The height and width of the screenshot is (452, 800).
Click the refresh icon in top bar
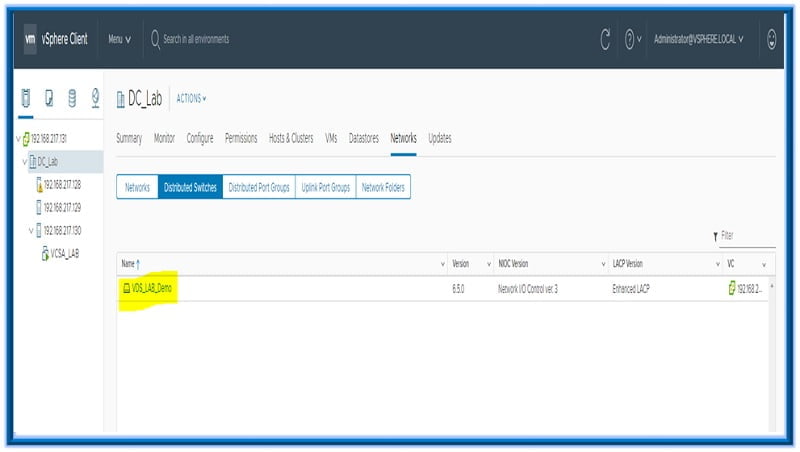point(605,39)
